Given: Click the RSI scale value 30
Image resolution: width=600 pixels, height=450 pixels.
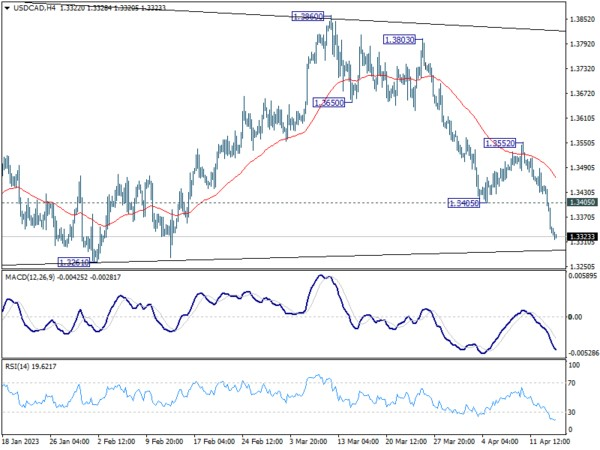Looking at the screenshot, I should coord(573,412).
